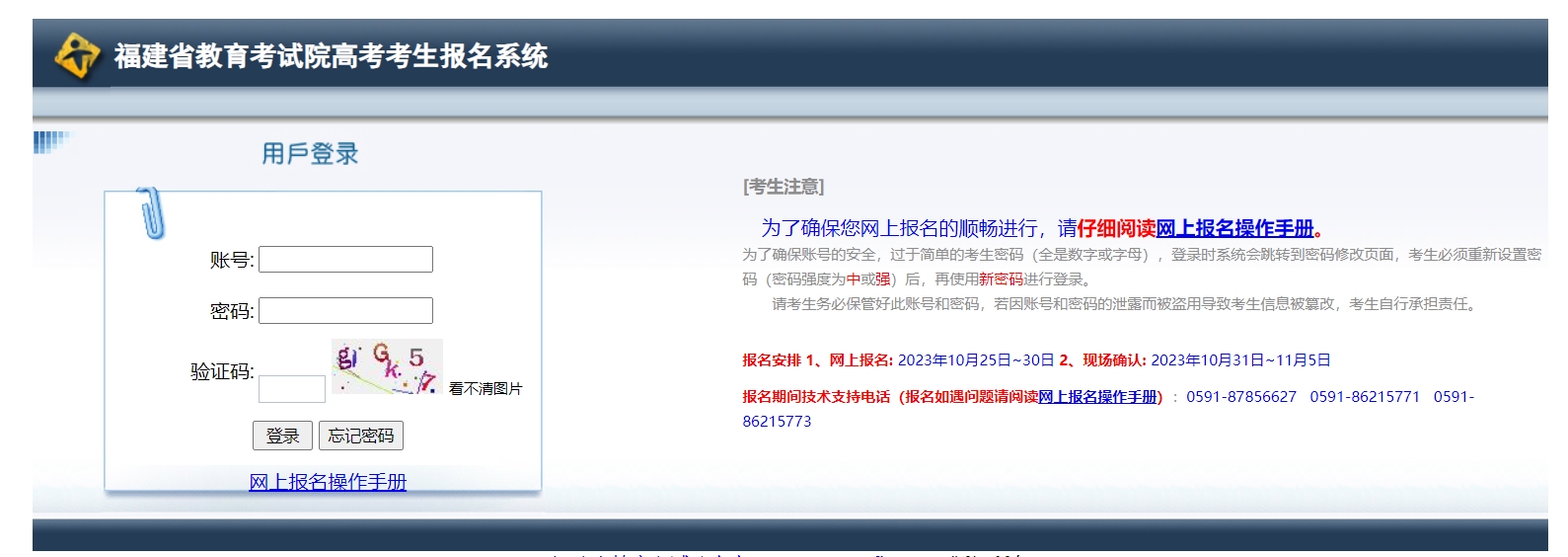Click the 账号 label
Viewport: 1568px width, 557px height.
pos(231,260)
